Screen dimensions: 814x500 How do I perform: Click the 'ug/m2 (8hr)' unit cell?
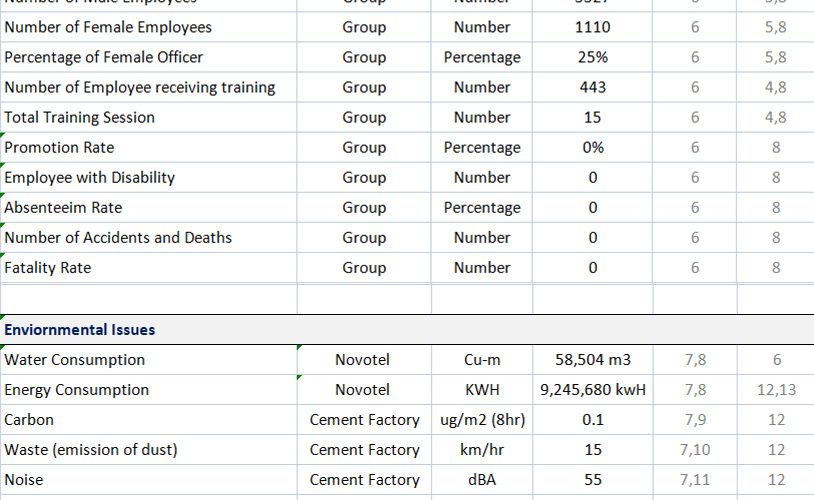[x=482, y=420]
